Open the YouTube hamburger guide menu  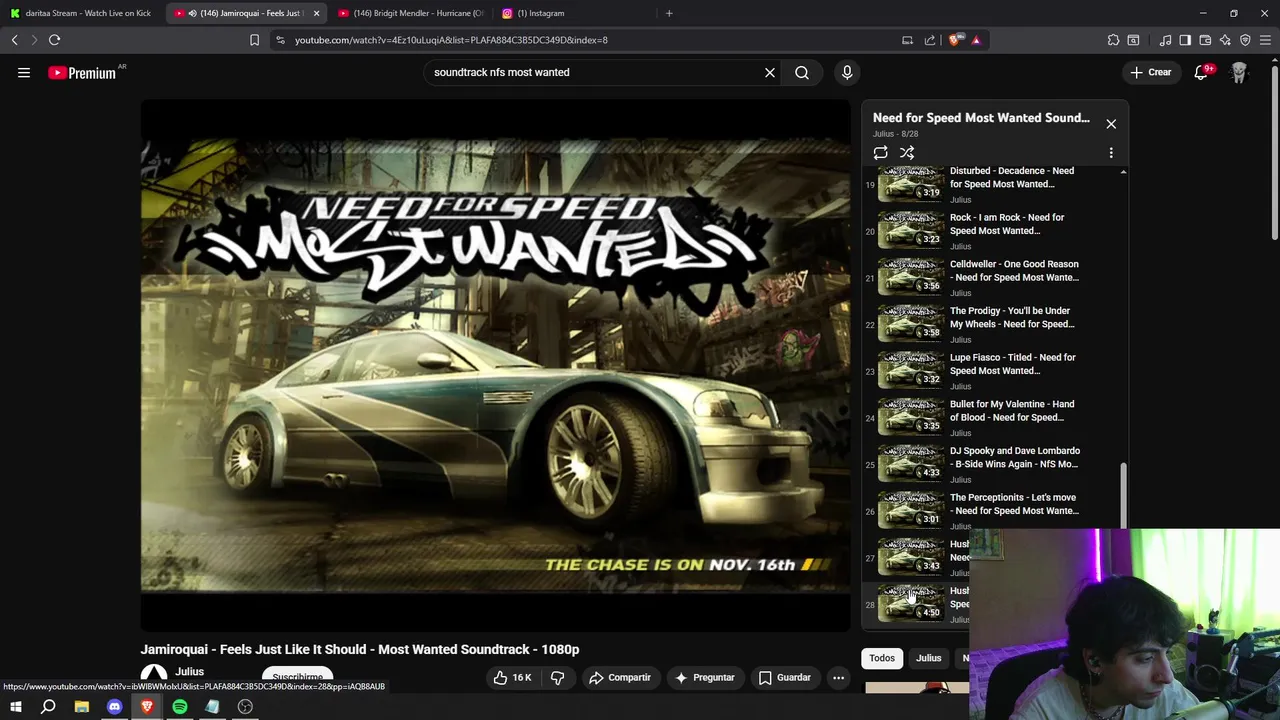click(x=24, y=72)
